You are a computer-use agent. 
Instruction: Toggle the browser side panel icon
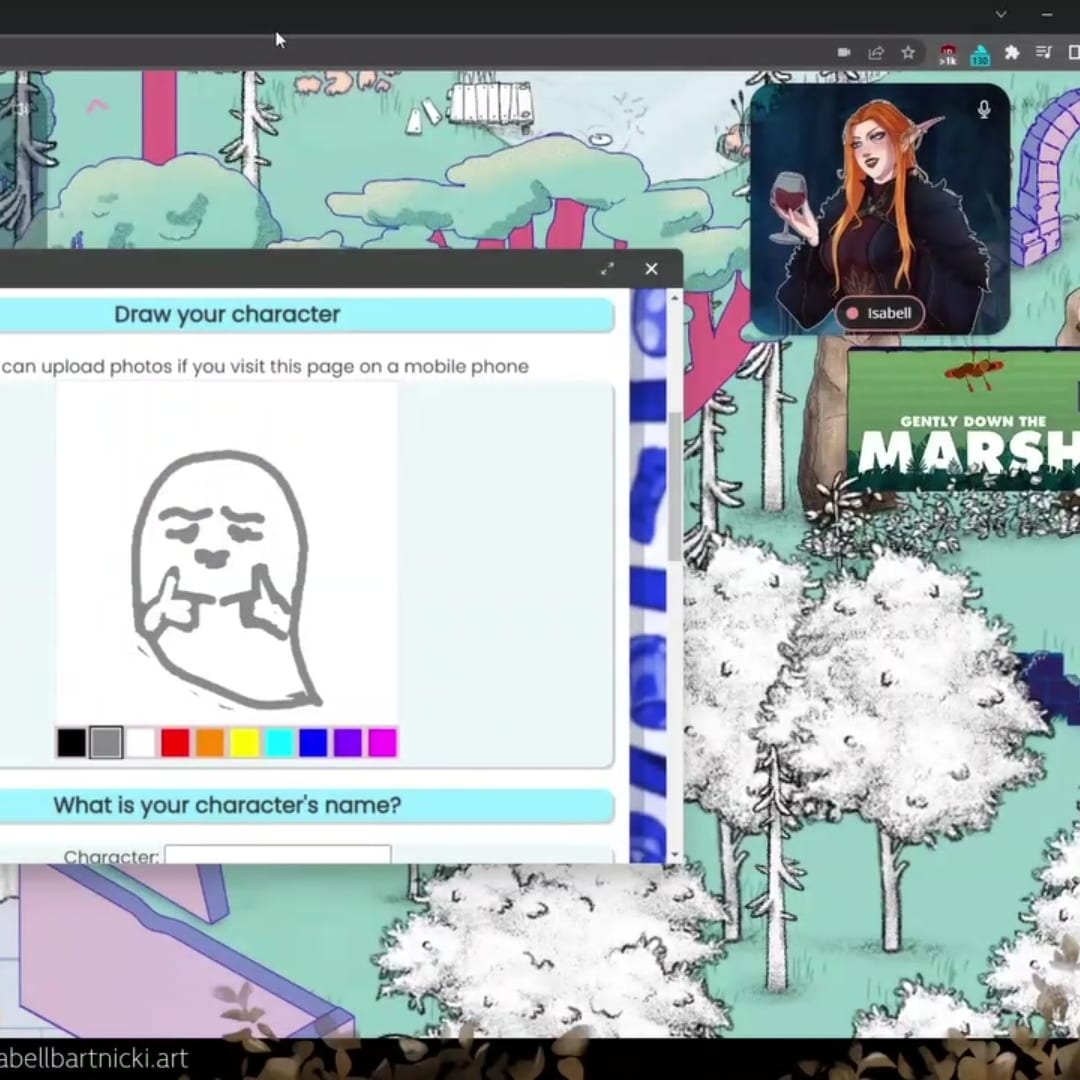click(1073, 52)
